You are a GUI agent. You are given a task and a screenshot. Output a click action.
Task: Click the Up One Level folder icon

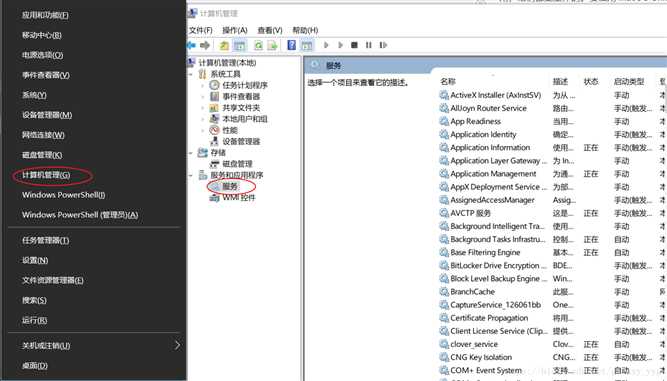pyautogui.click(x=224, y=45)
